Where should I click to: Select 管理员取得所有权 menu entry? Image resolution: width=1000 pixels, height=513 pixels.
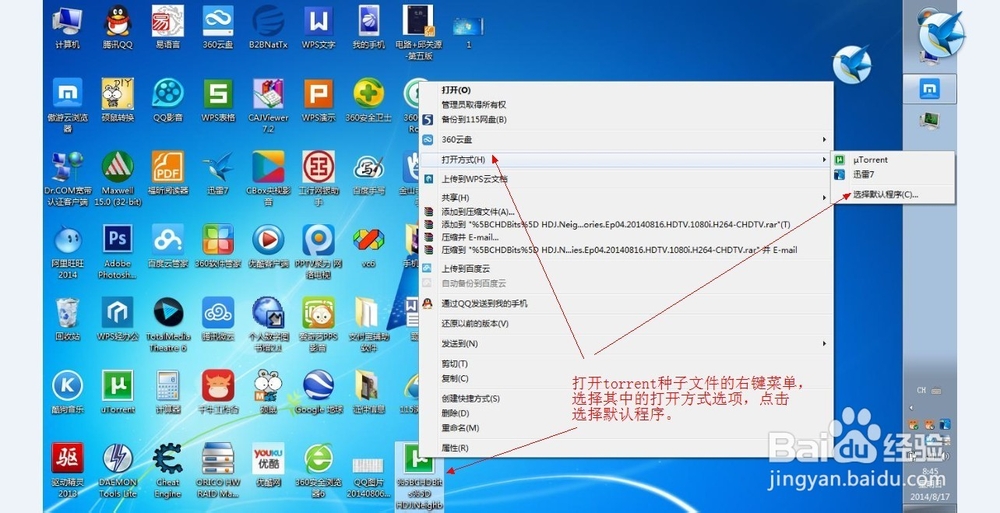coord(626,105)
